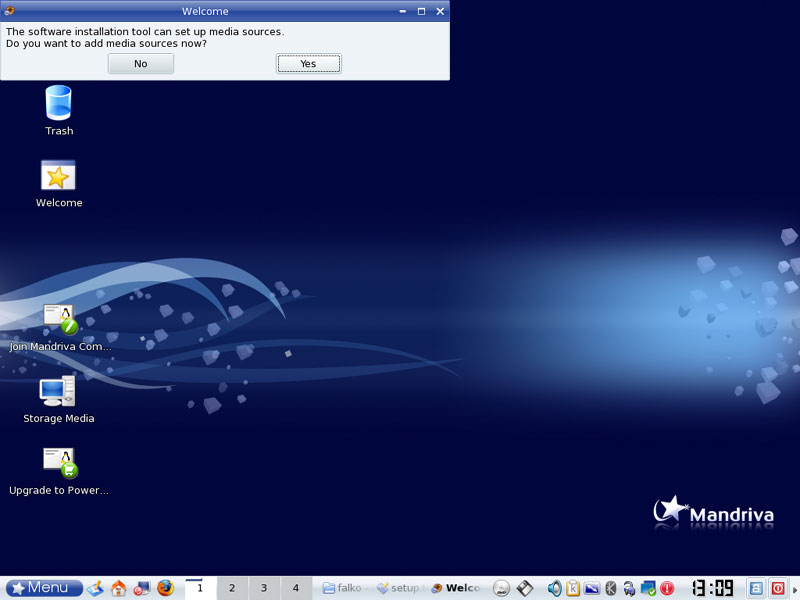
Task: Click the show desktop icon in the panel
Action: [95, 588]
